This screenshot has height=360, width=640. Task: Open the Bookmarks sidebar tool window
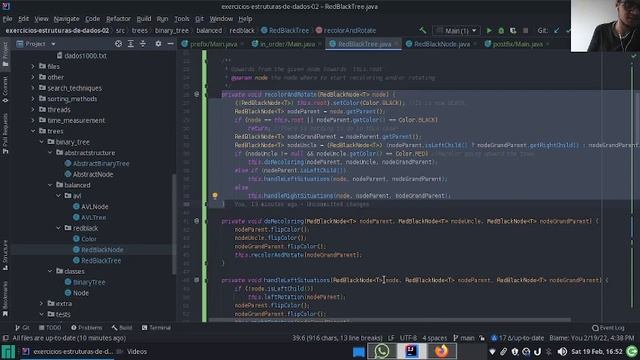pyautogui.click(x=5, y=299)
